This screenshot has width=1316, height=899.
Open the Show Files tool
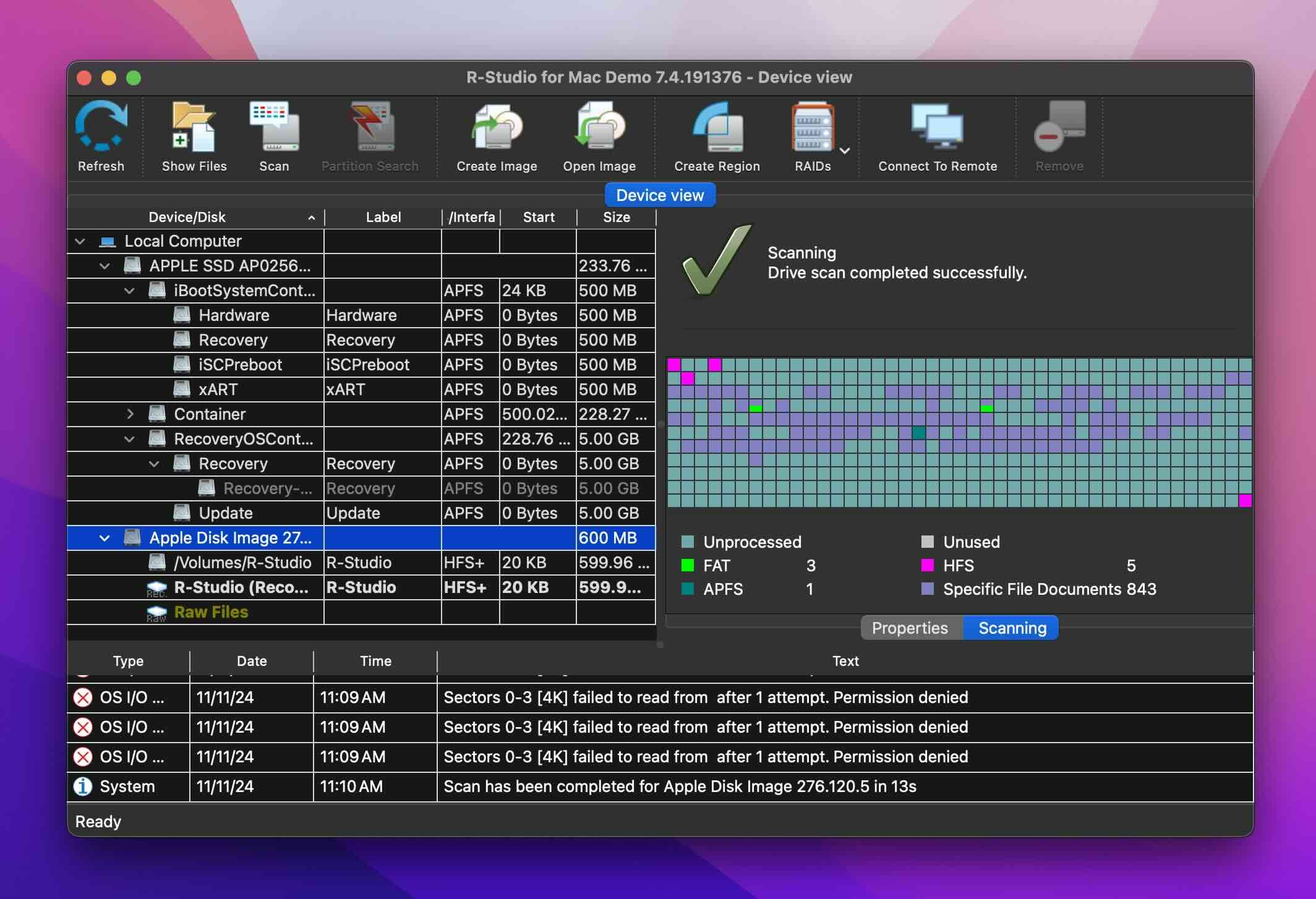tap(194, 128)
